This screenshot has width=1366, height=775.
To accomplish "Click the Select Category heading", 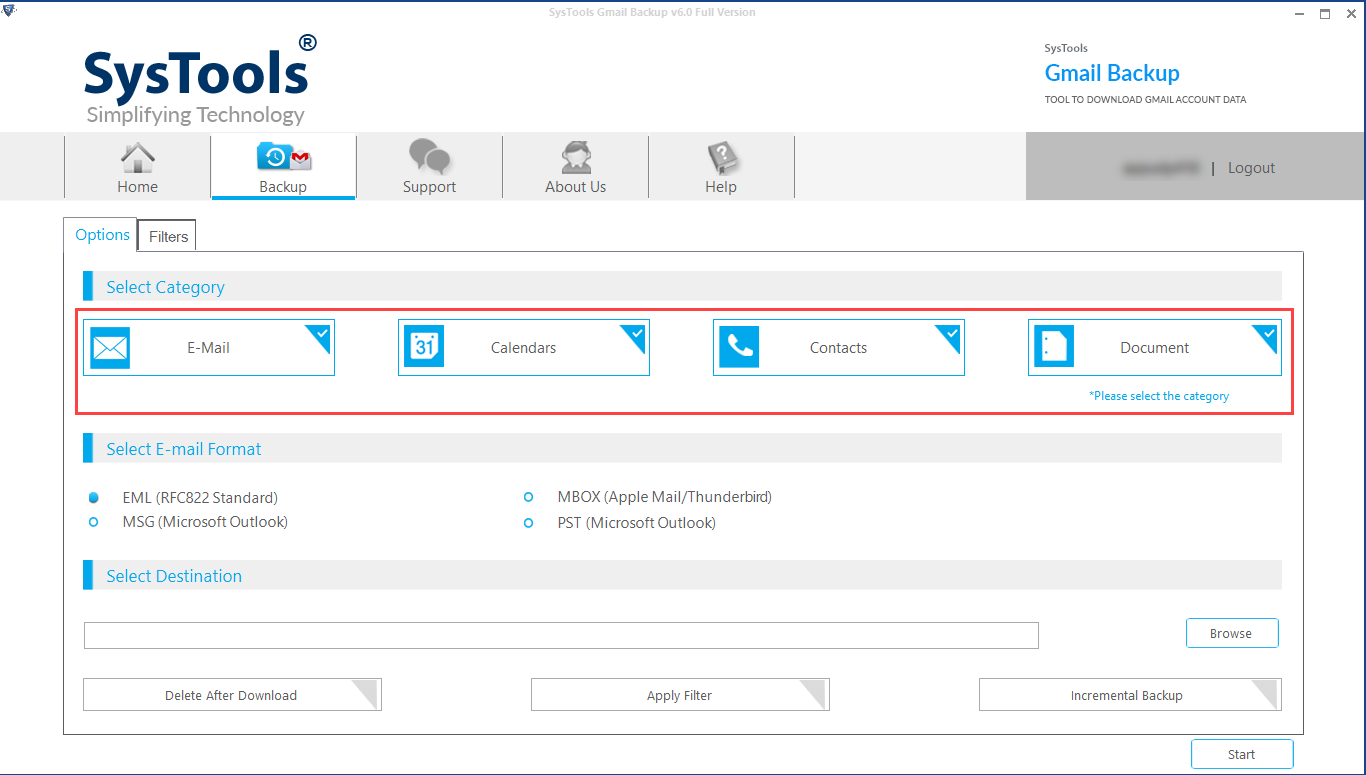I will (165, 287).
